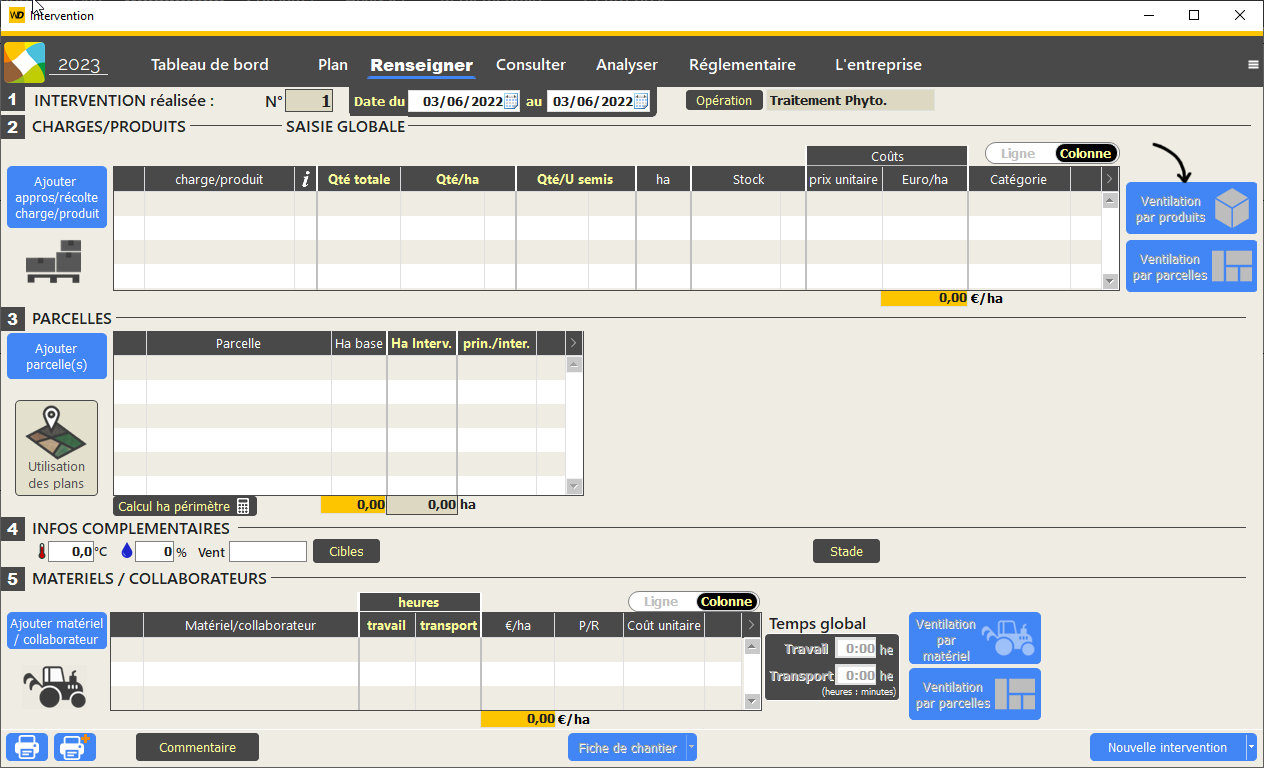Open Utilisation des plans map button
The width and height of the screenshot is (1264, 768).
pyautogui.click(x=57, y=448)
